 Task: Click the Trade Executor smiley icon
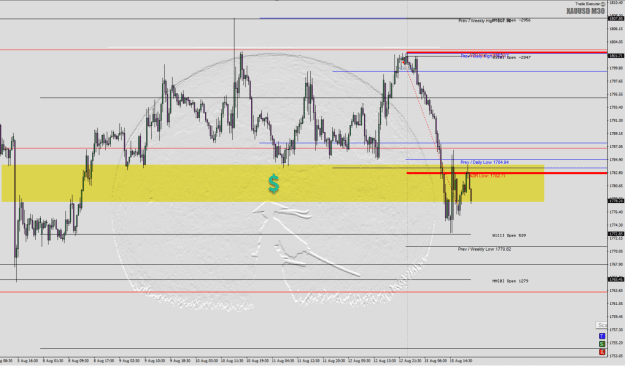click(x=603, y=4)
